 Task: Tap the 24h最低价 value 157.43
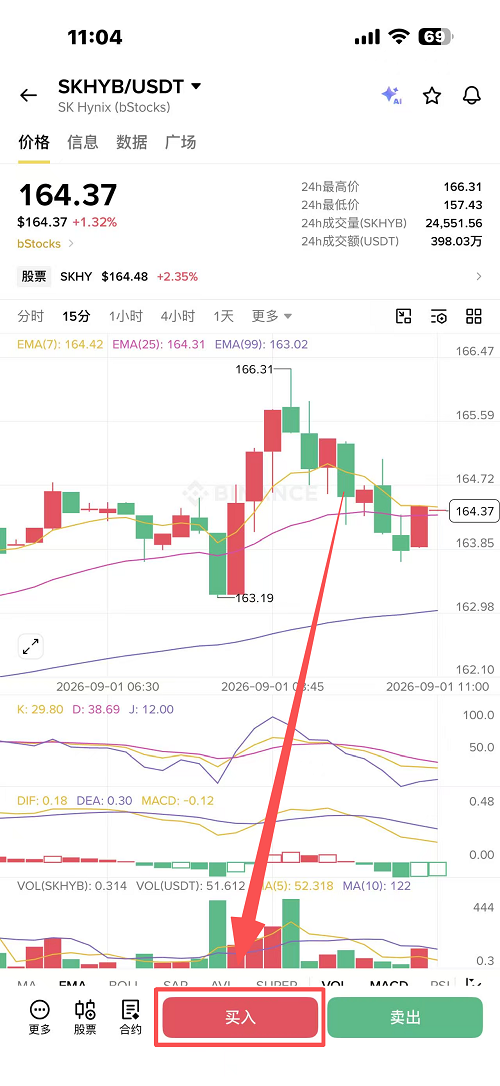(463, 205)
